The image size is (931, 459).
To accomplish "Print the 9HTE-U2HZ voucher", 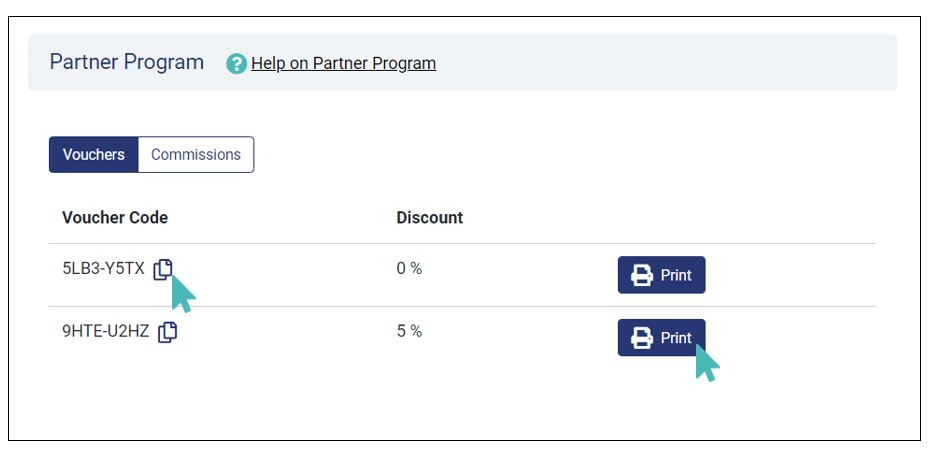I will pyautogui.click(x=661, y=338).
